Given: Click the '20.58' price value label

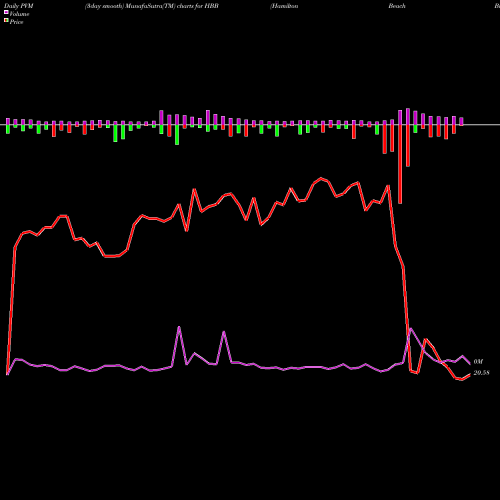Looking at the screenshot, I should click(x=481, y=373).
